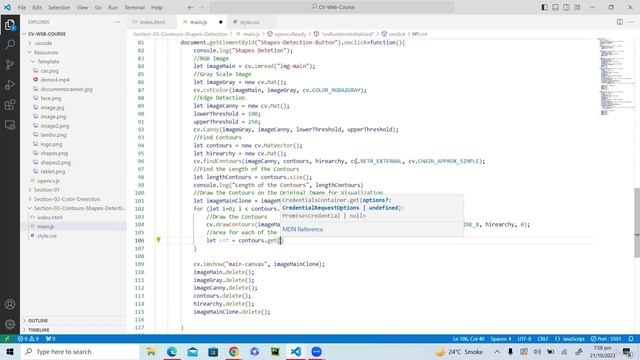Screen dimensions: 640x360
Task: Click the remote window status bar icon
Action: coord(7,339)
